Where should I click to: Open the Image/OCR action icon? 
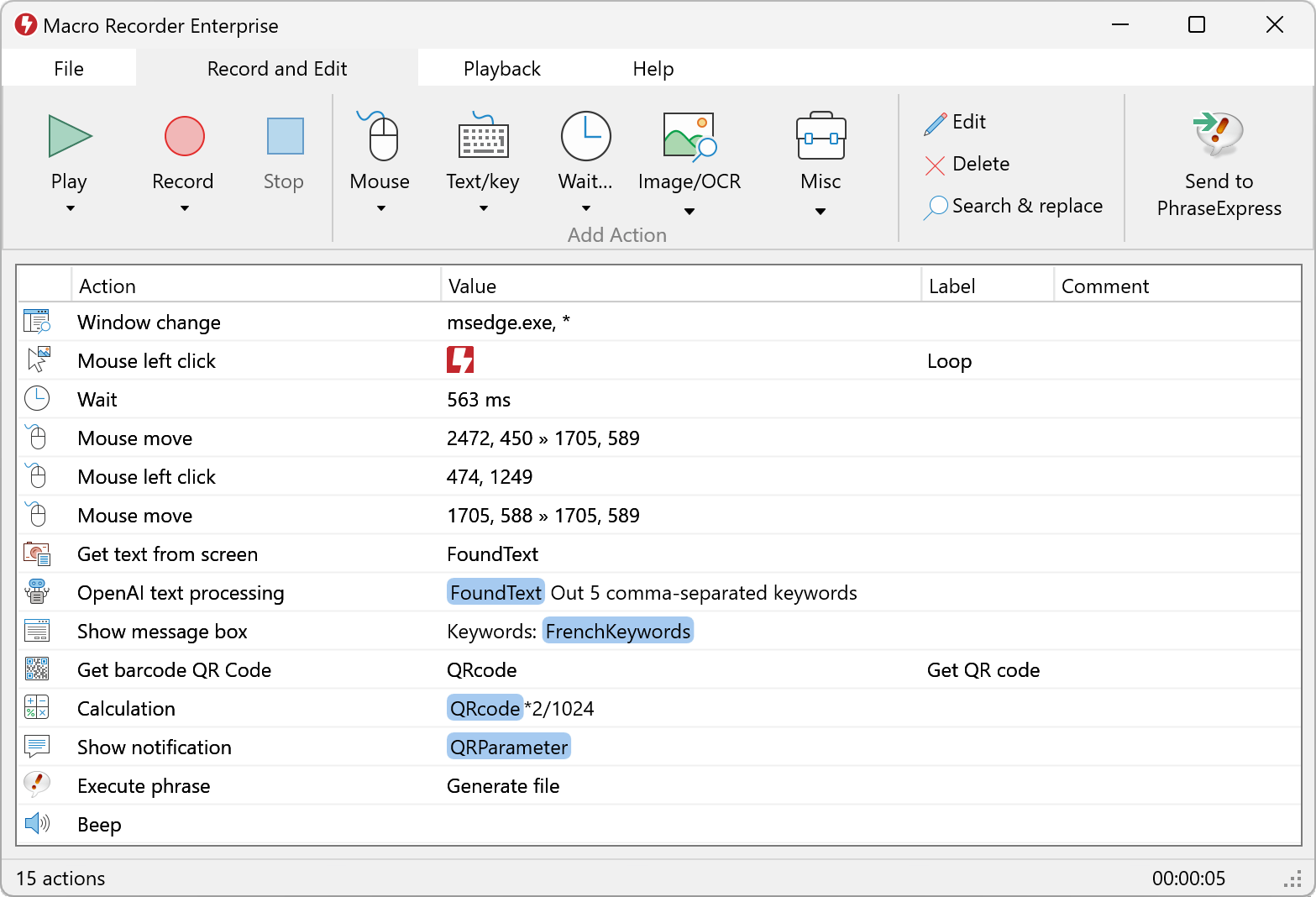pyautogui.click(x=689, y=135)
